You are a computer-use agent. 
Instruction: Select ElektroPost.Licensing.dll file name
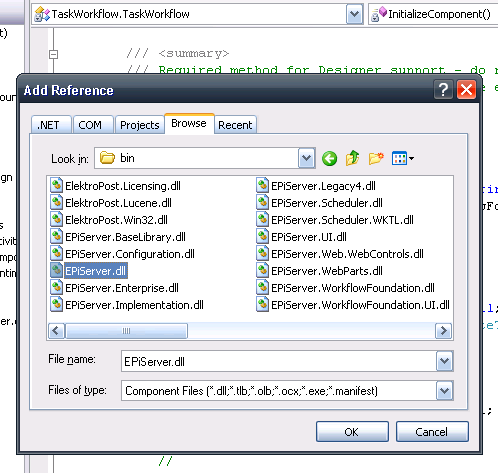pyautogui.click(x=123, y=186)
